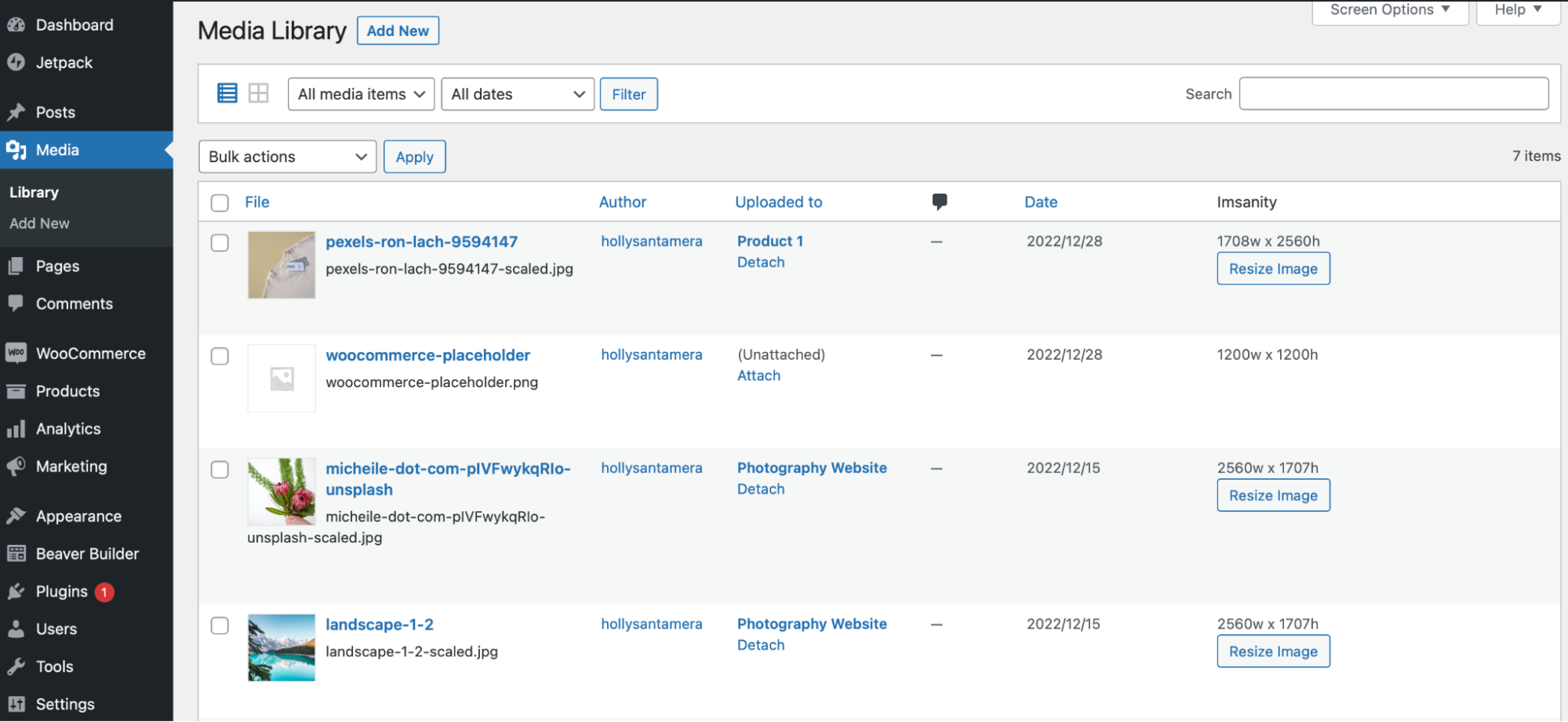Image resolution: width=1568 pixels, height=722 pixels.
Task: Open Jetpack from sidebar icon
Action: point(16,63)
